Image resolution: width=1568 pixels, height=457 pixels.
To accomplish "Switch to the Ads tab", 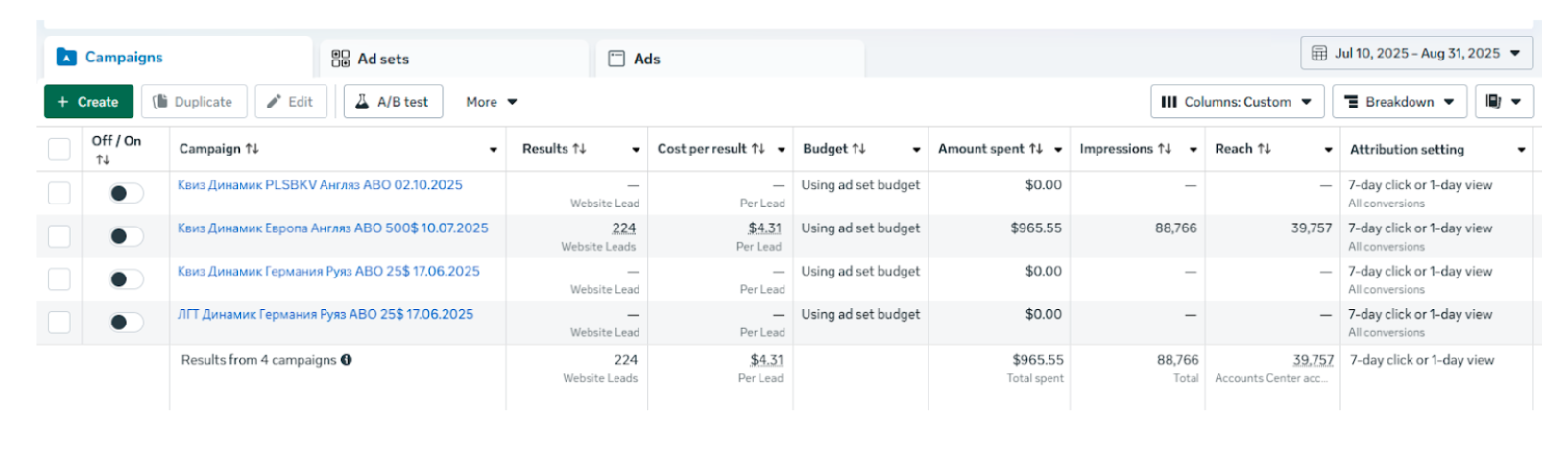I will tap(646, 59).
